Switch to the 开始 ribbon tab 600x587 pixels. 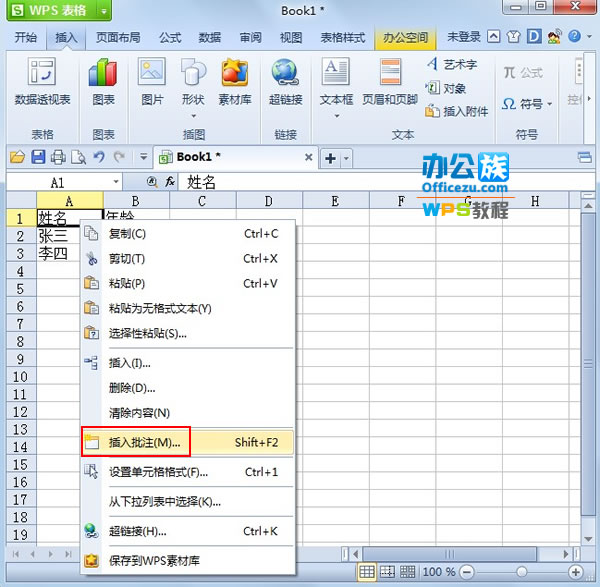[26, 37]
